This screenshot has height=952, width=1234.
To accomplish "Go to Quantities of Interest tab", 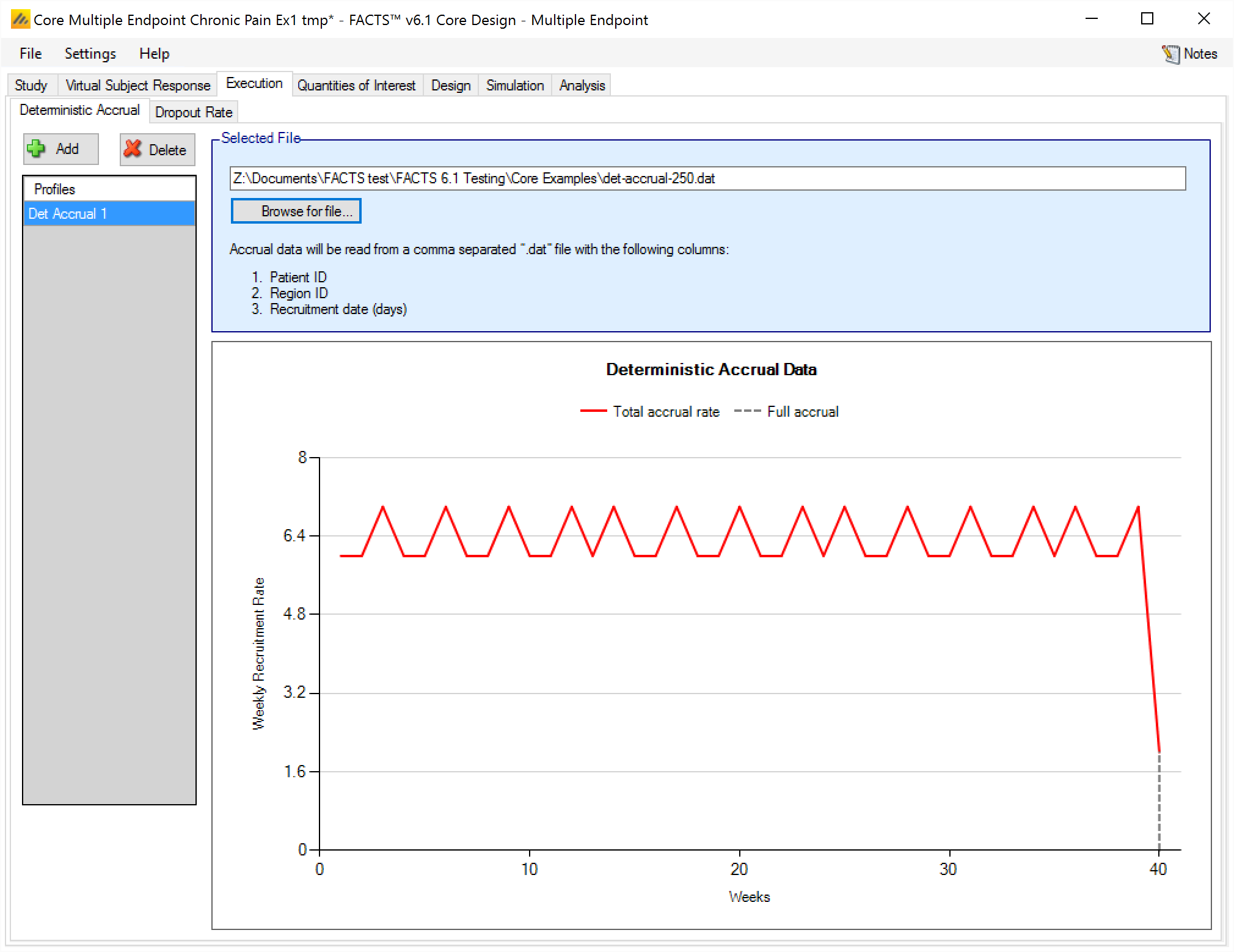I will click(x=356, y=86).
